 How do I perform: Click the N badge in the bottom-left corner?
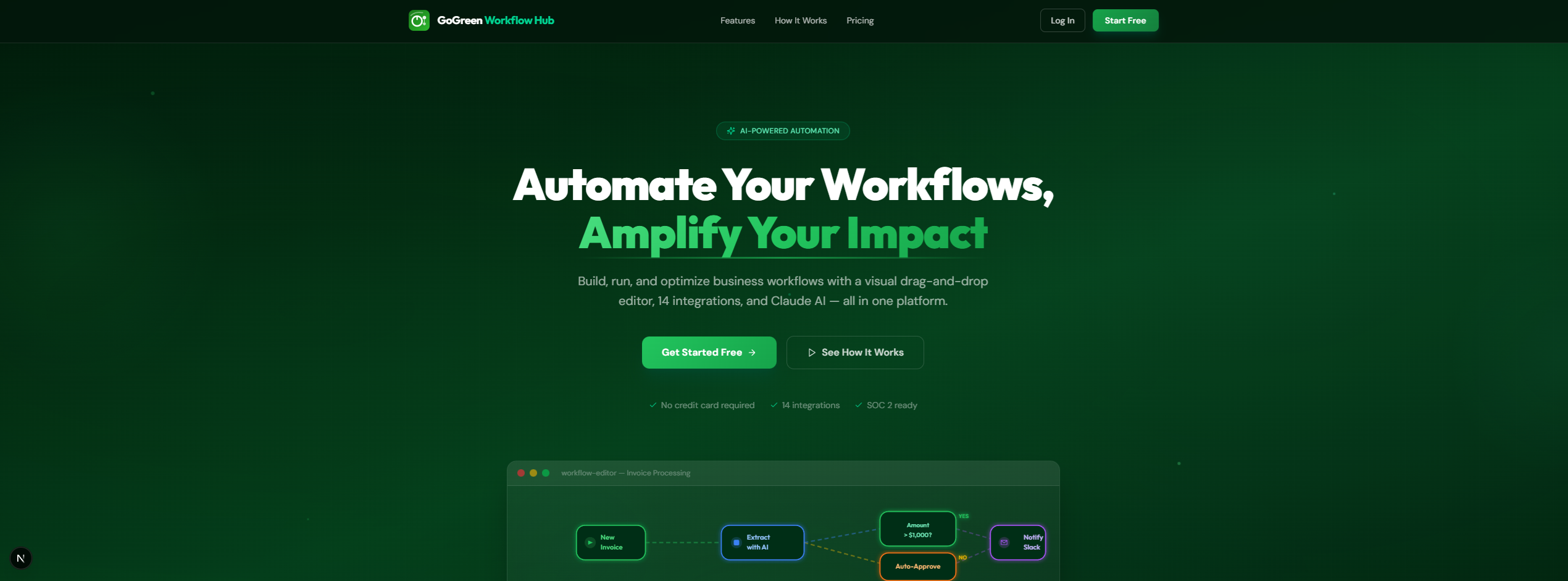21,558
